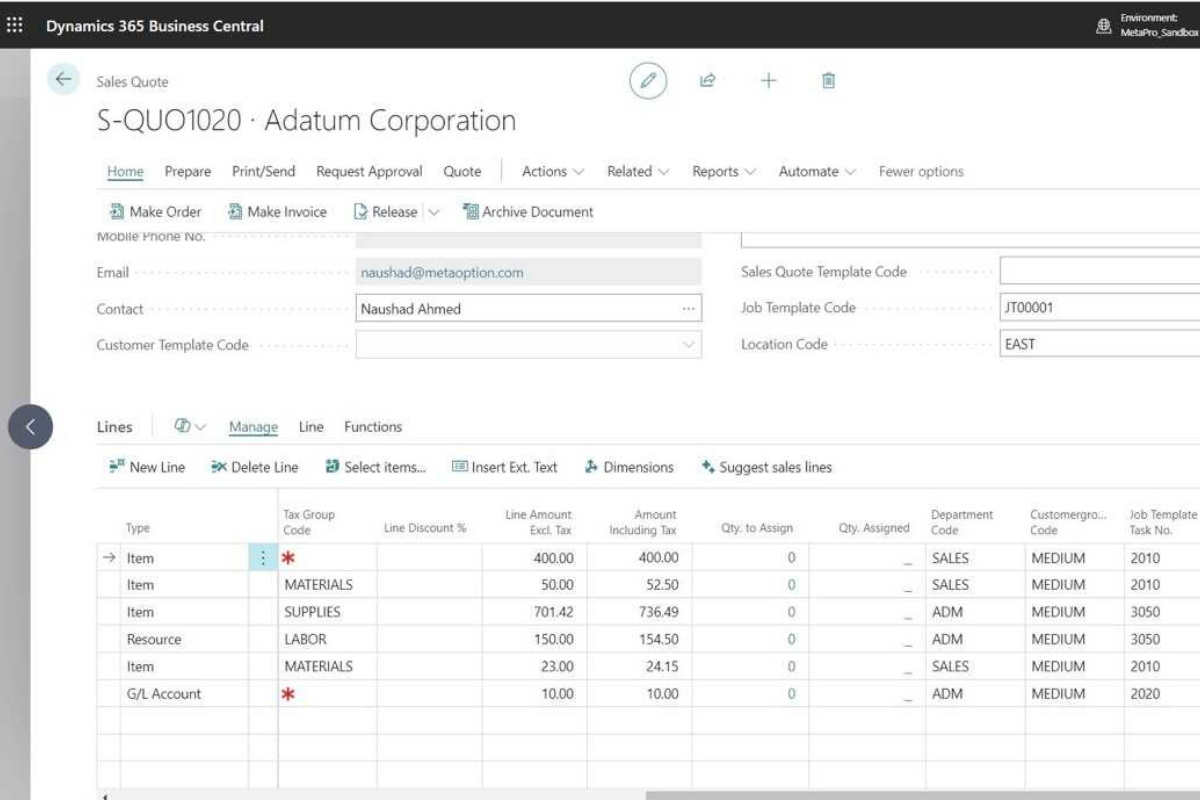This screenshot has width=1200, height=800.
Task: Click Select items in Lines toolbar
Action: [x=376, y=467]
